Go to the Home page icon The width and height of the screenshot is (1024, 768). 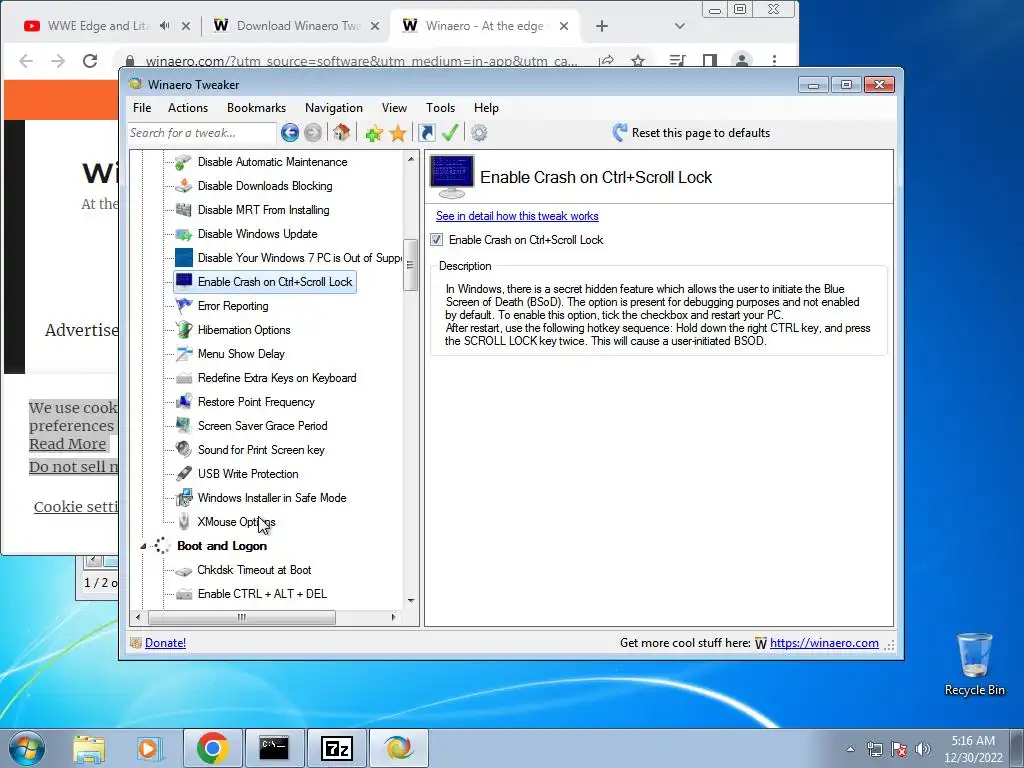click(x=341, y=133)
